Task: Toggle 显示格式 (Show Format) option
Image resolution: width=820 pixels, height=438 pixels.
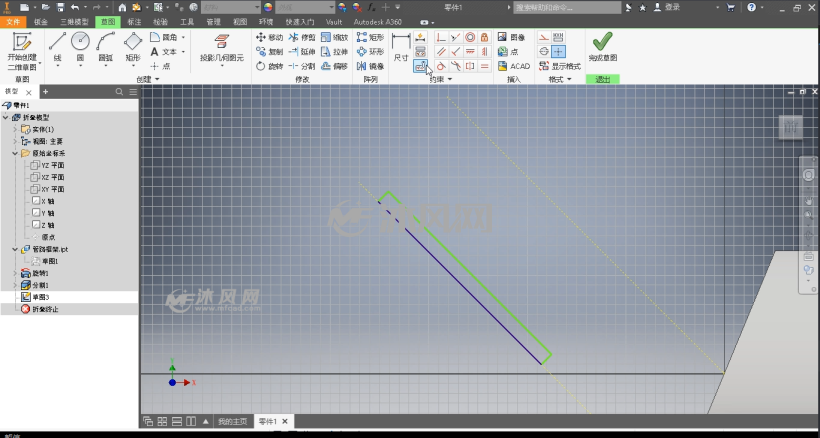Action: coord(560,66)
